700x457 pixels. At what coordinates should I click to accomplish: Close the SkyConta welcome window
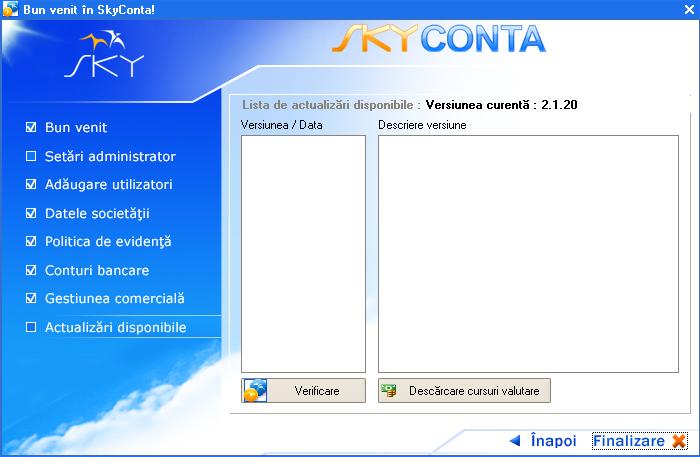click(689, 9)
